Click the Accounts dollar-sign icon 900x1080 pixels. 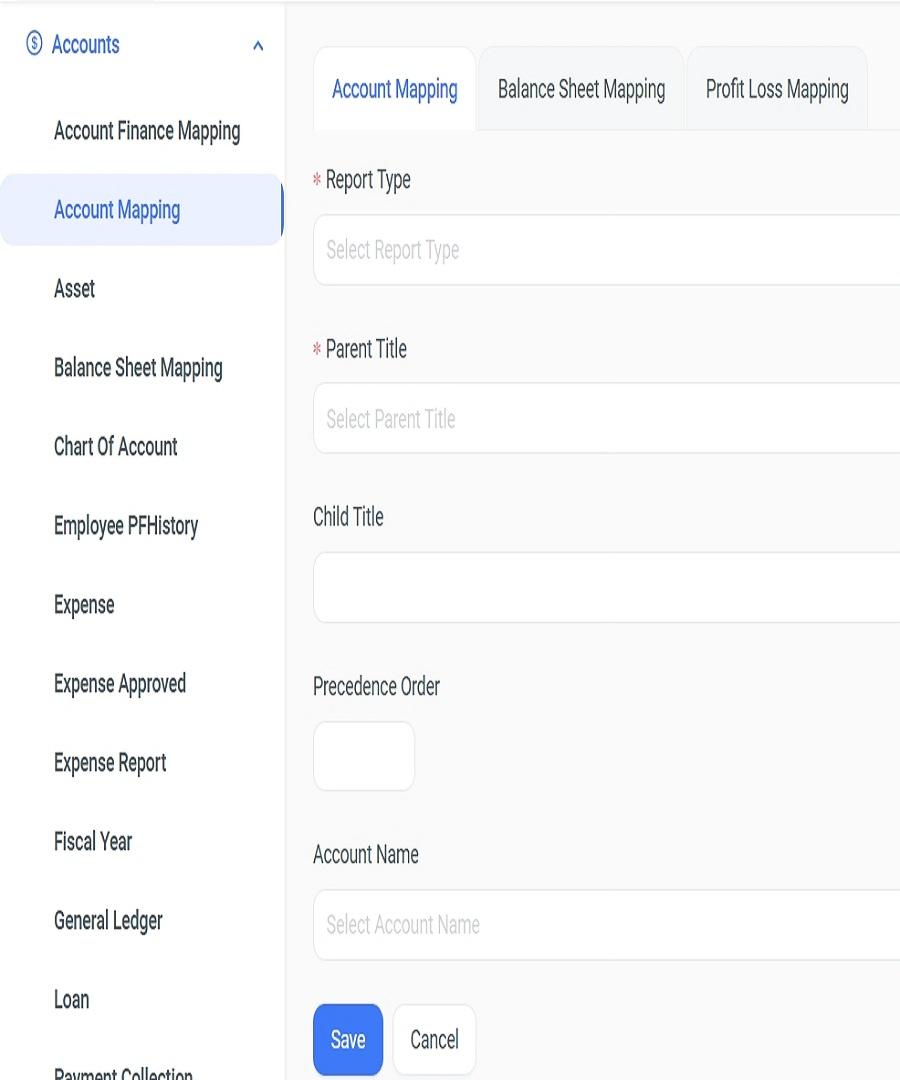click(35, 44)
